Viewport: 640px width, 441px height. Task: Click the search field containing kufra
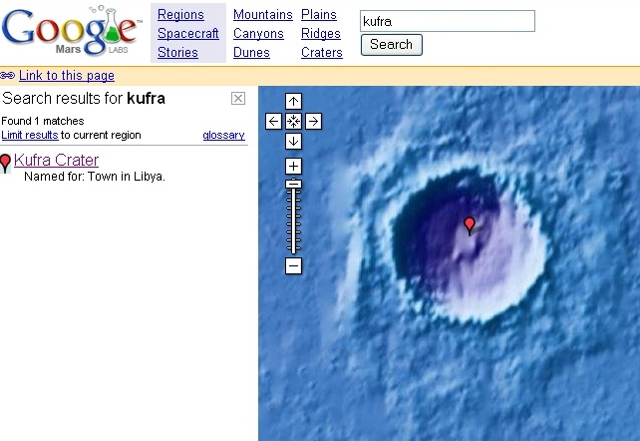point(447,21)
